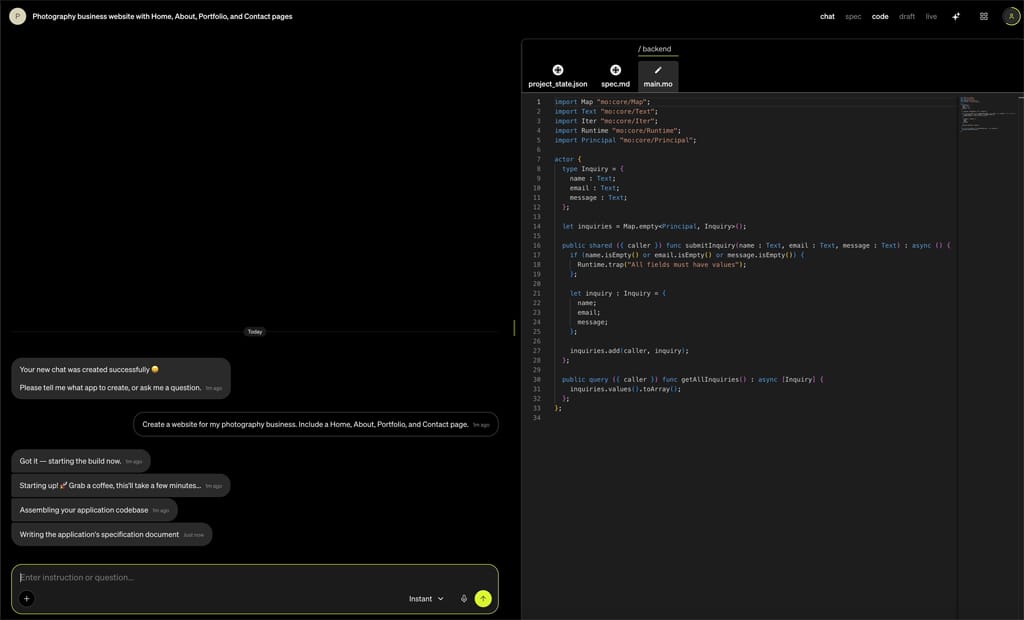Open the spec.md file tab
The image size is (1024, 620).
615,77
